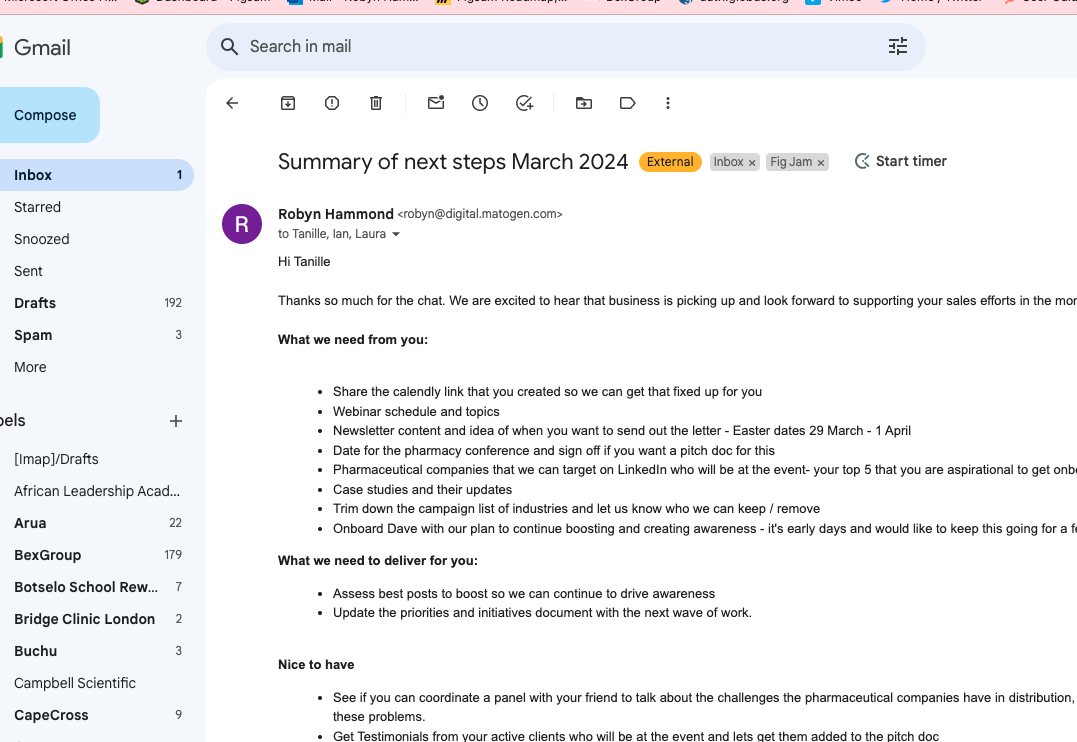The image size is (1077, 742).
Task: Go back to the inbox list
Action: [x=232, y=103]
